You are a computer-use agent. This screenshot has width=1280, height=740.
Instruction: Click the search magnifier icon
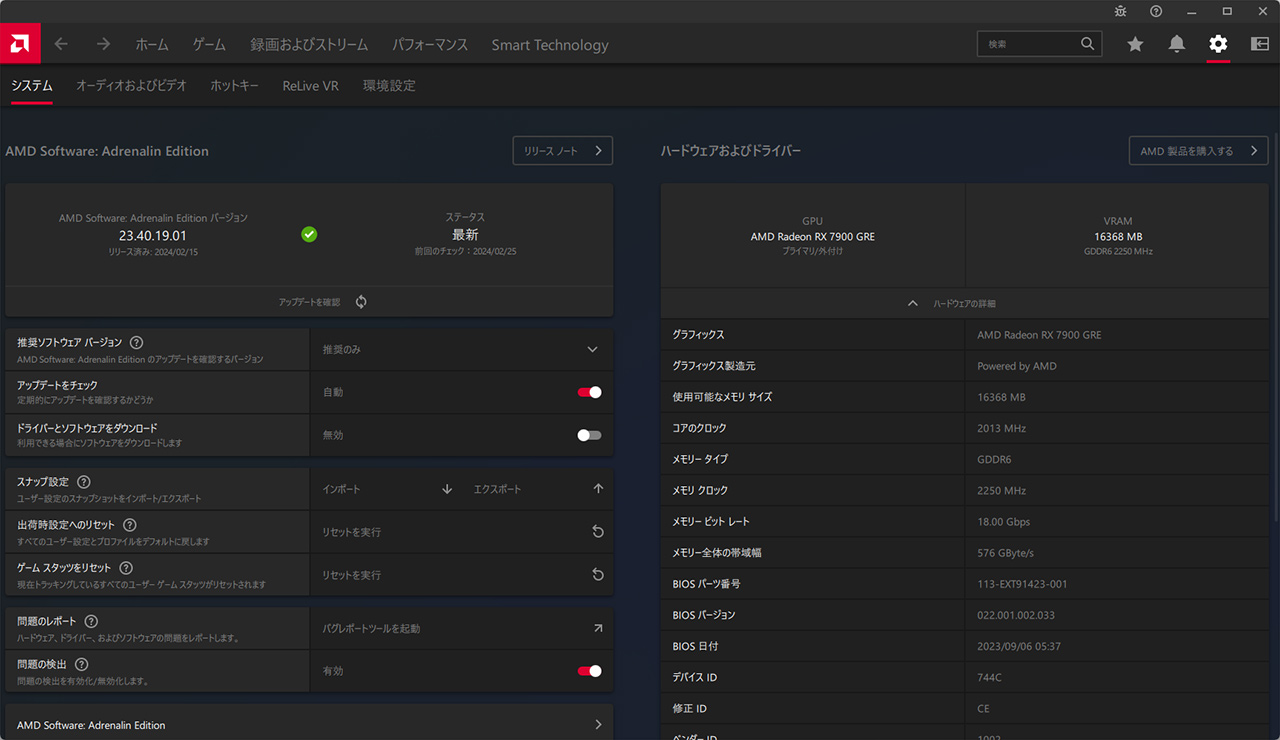coord(1088,44)
